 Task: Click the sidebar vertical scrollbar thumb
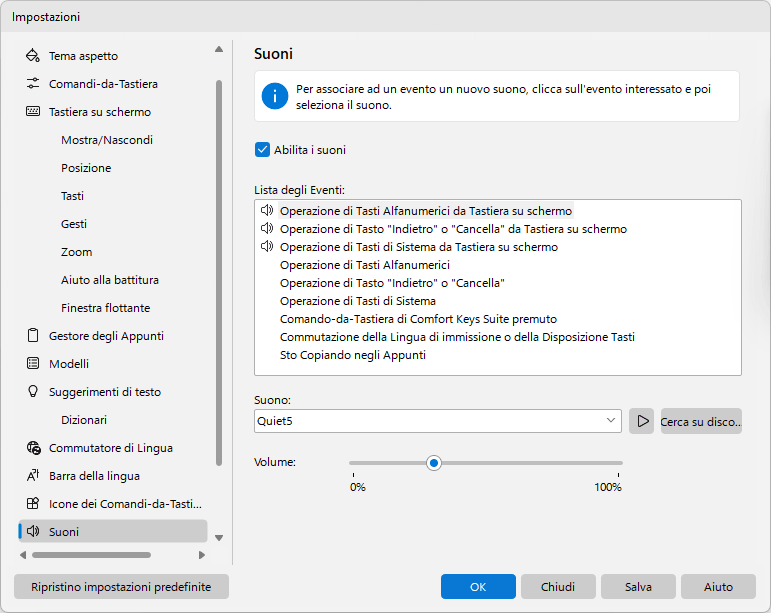point(219,273)
